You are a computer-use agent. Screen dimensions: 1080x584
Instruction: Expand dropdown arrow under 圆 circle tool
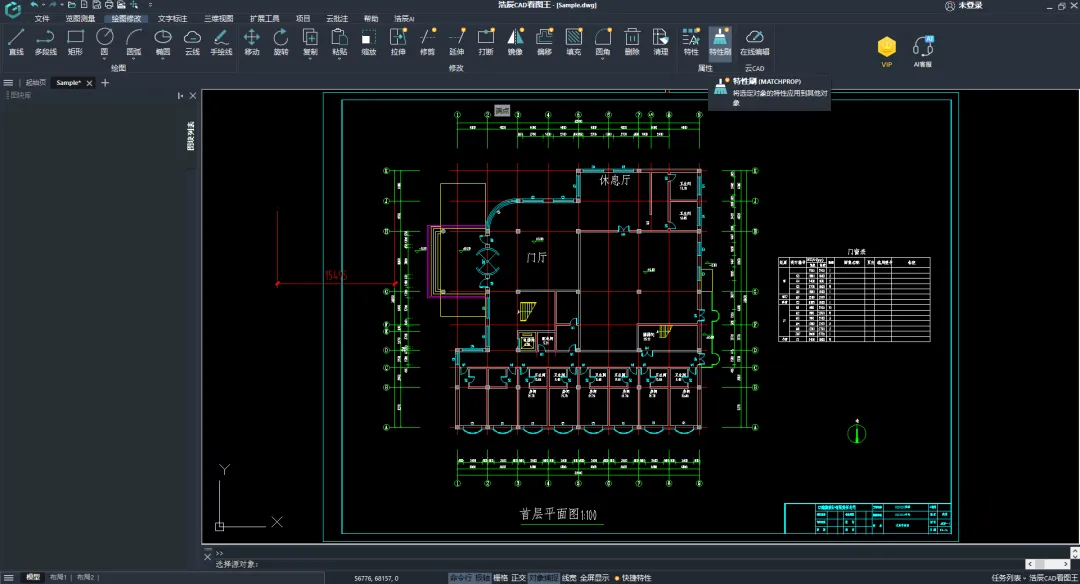click(x=104, y=59)
